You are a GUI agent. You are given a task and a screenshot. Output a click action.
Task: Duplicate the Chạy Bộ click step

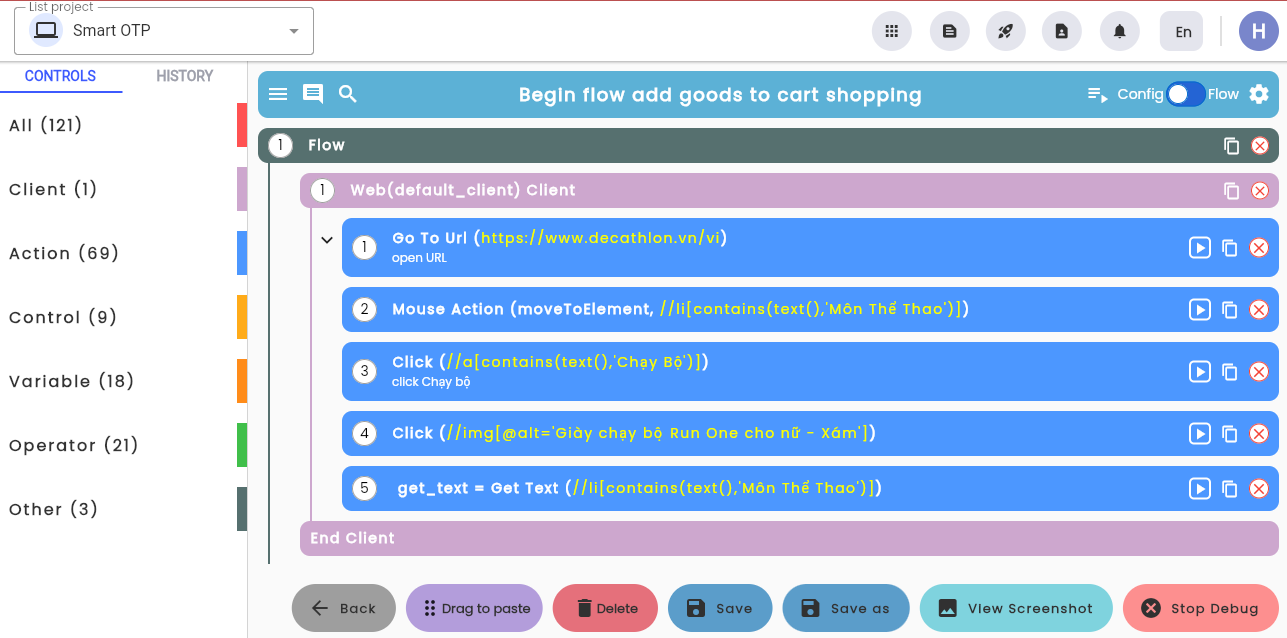tap(1230, 372)
